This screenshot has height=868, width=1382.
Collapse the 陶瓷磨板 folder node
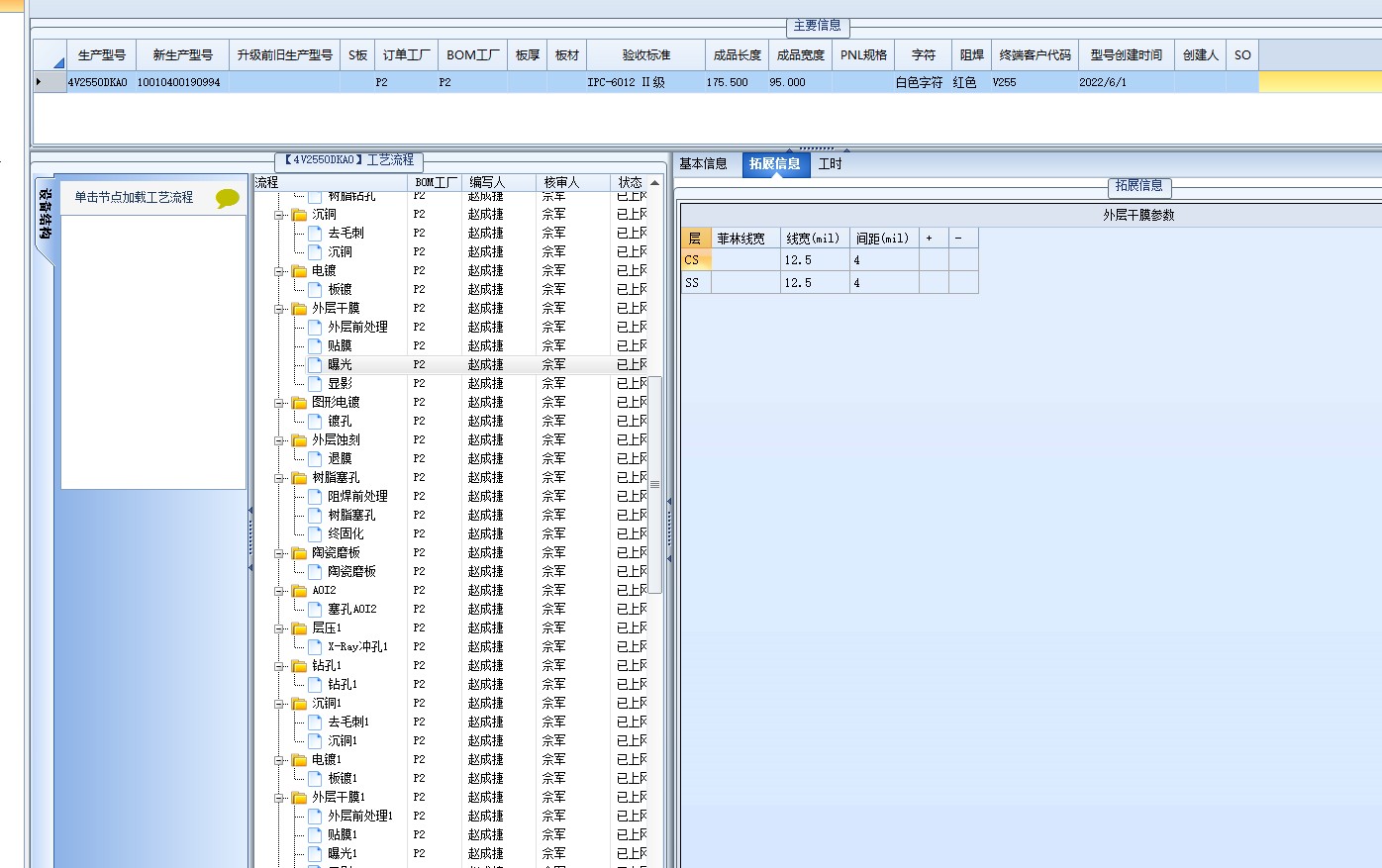point(279,553)
